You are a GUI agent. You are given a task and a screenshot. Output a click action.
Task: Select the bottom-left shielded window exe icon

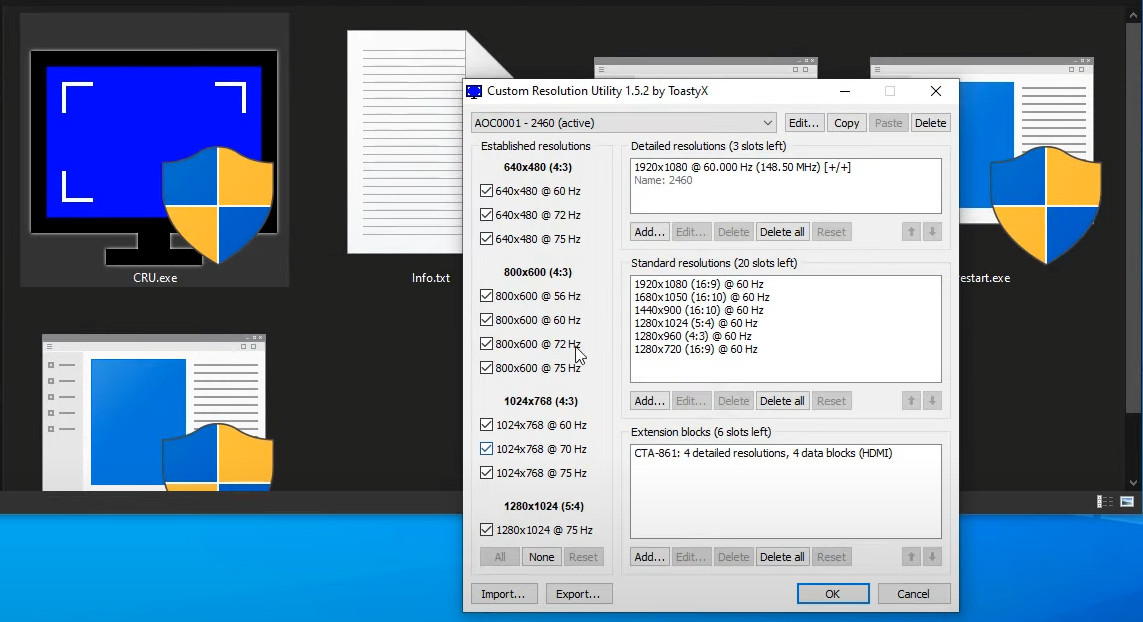[x=157, y=412]
